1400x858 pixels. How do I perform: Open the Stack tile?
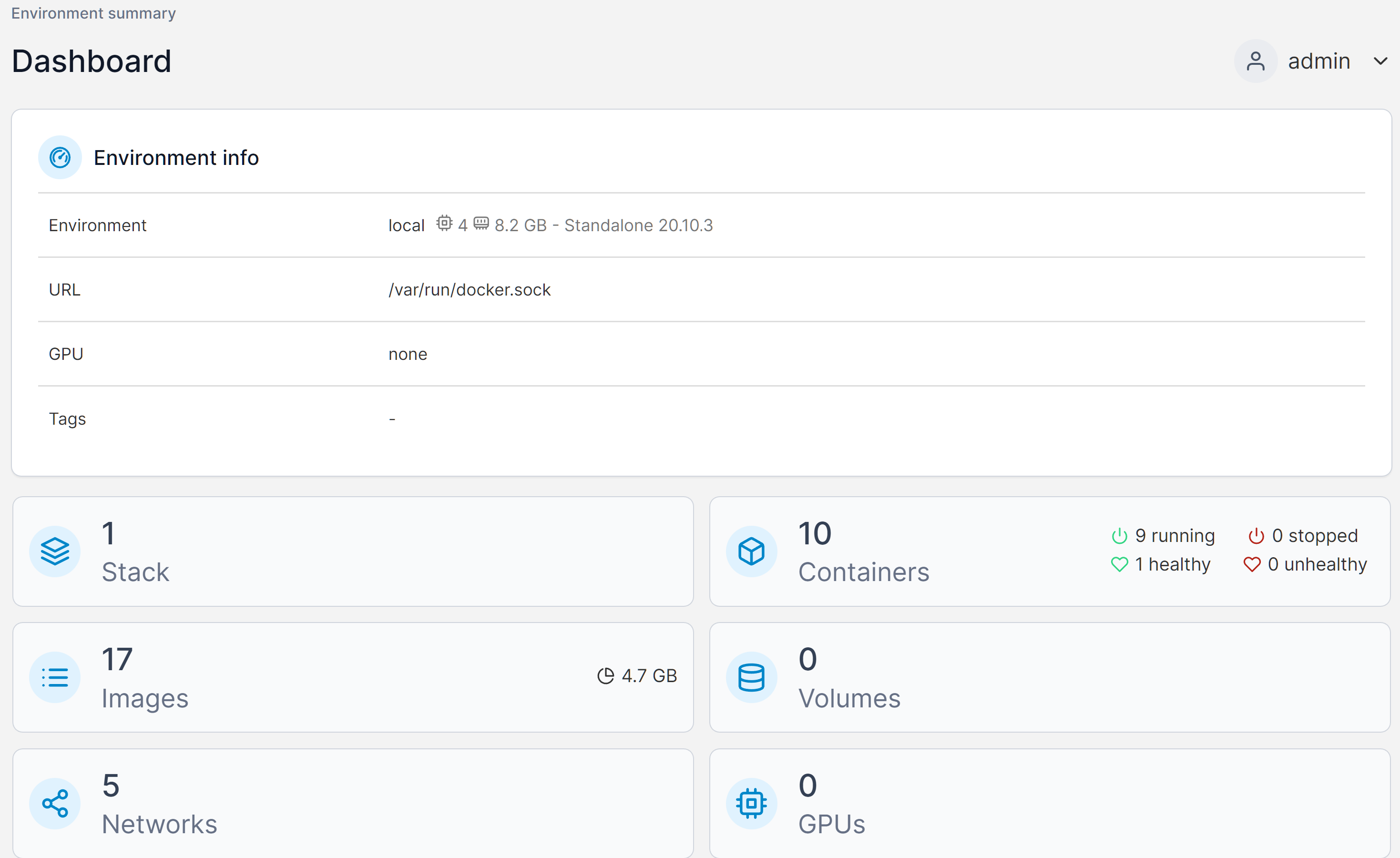(352, 551)
